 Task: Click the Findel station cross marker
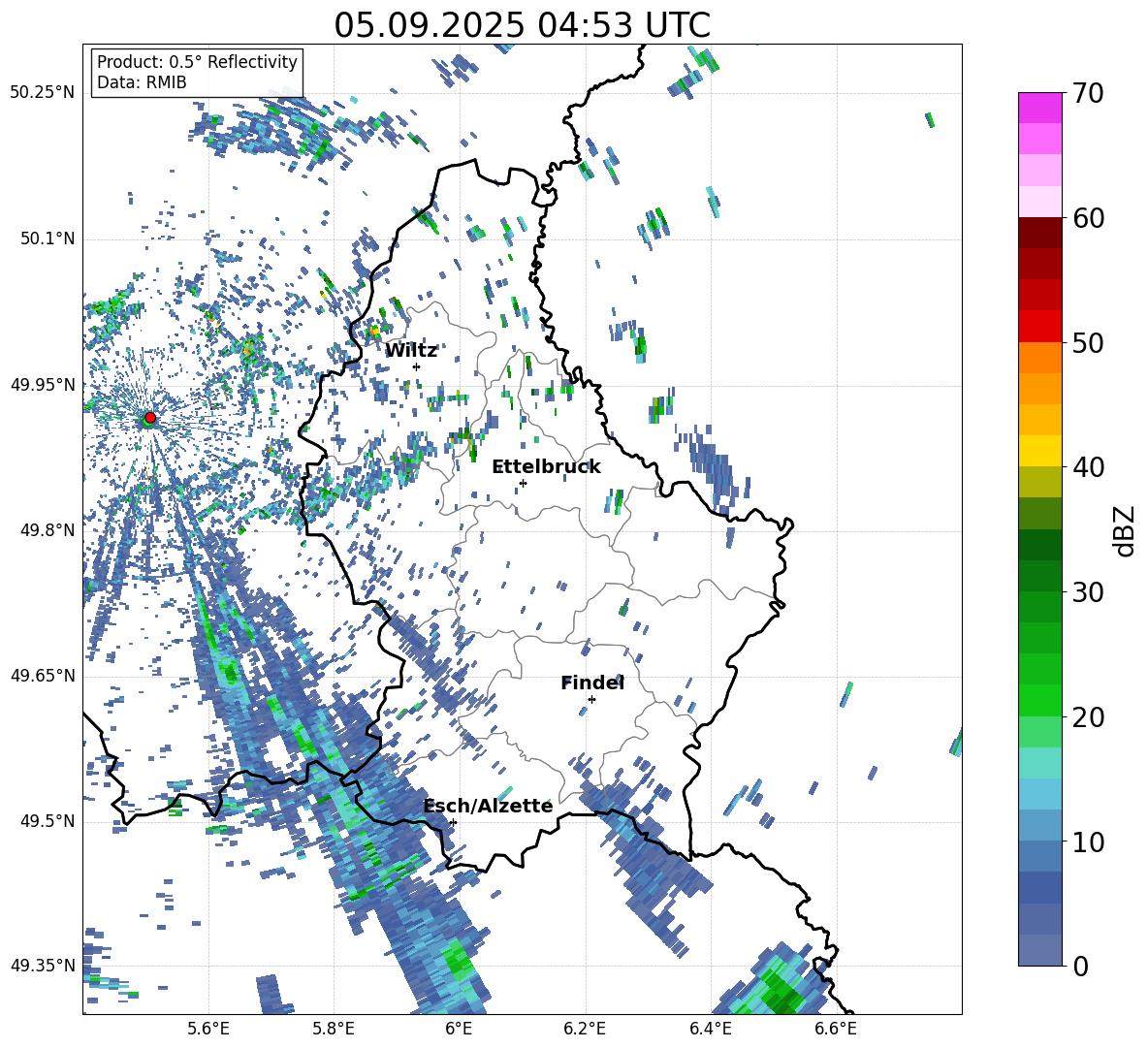point(591,699)
